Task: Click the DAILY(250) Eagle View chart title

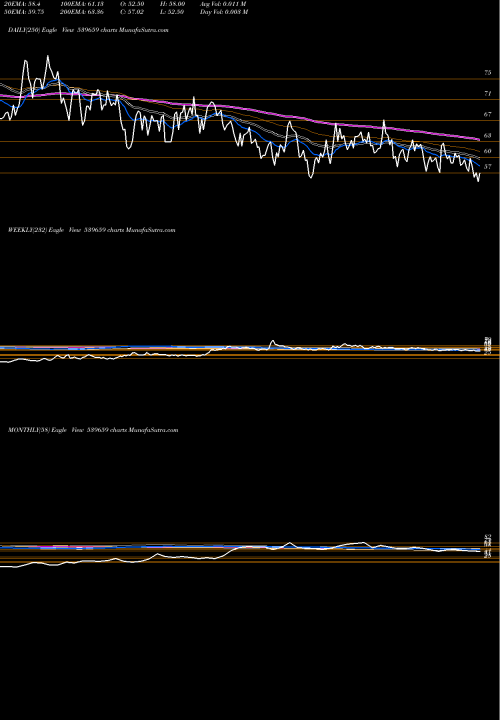Action: [88, 30]
